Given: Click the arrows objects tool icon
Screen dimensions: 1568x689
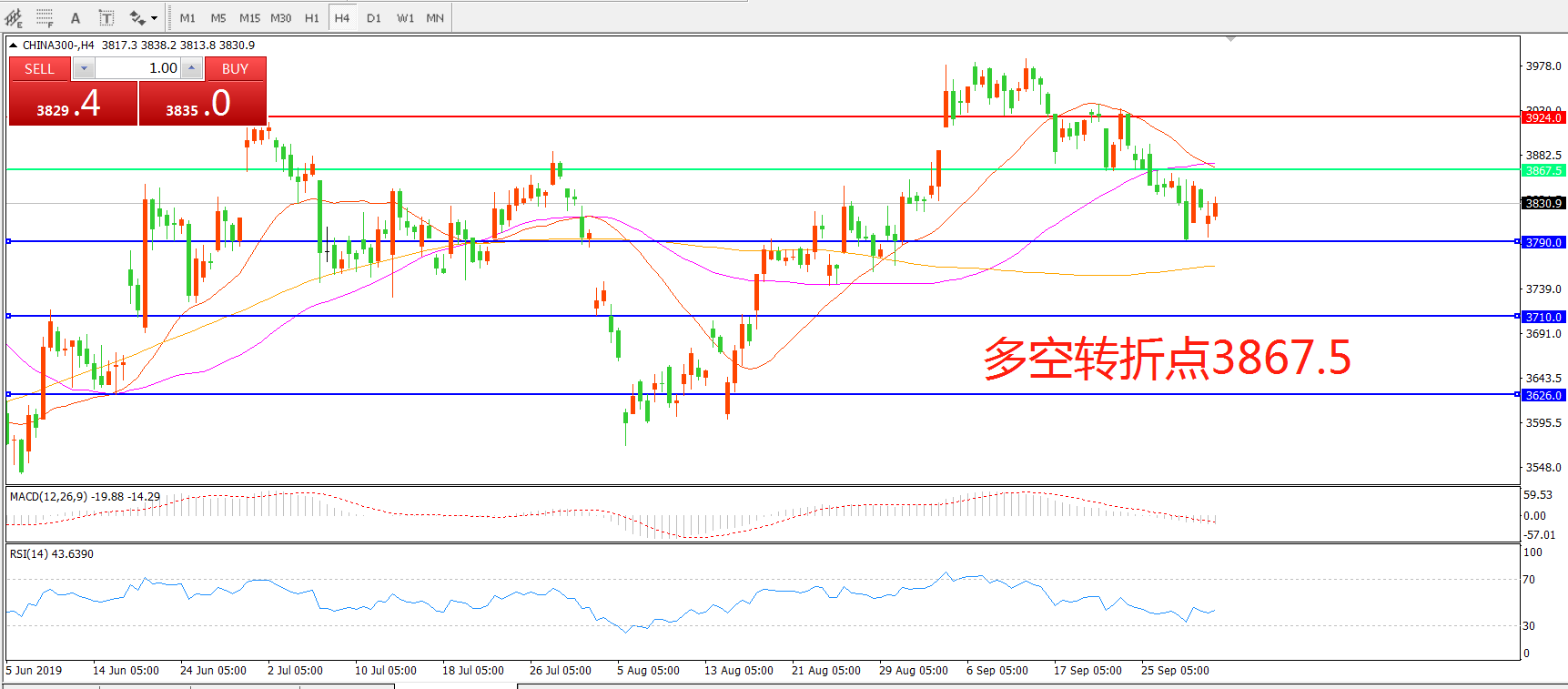Looking at the screenshot, I should (137, 17).
